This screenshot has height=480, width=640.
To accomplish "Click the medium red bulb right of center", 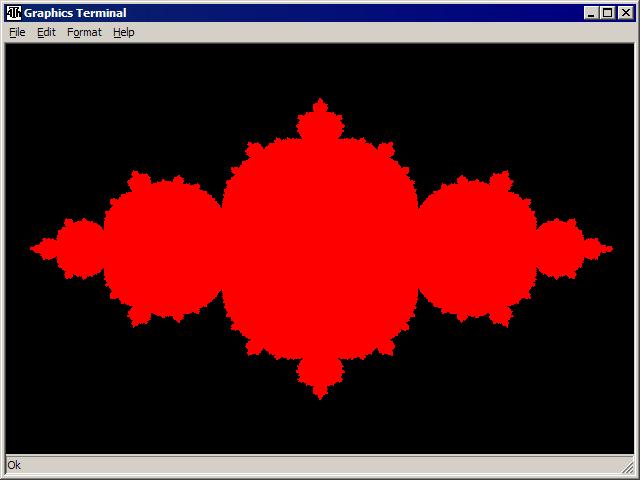I will [477, 248].
